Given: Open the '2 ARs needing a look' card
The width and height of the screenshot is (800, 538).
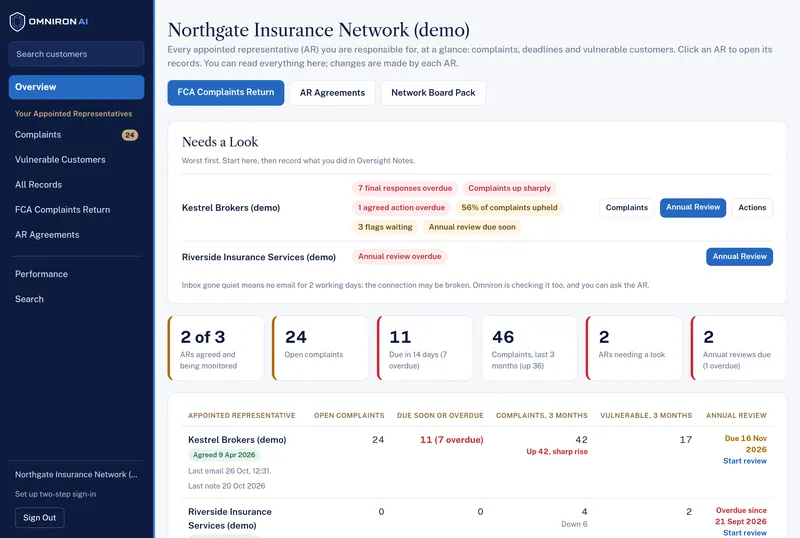Looking at the screenshot, I should [x=634, y=348].
